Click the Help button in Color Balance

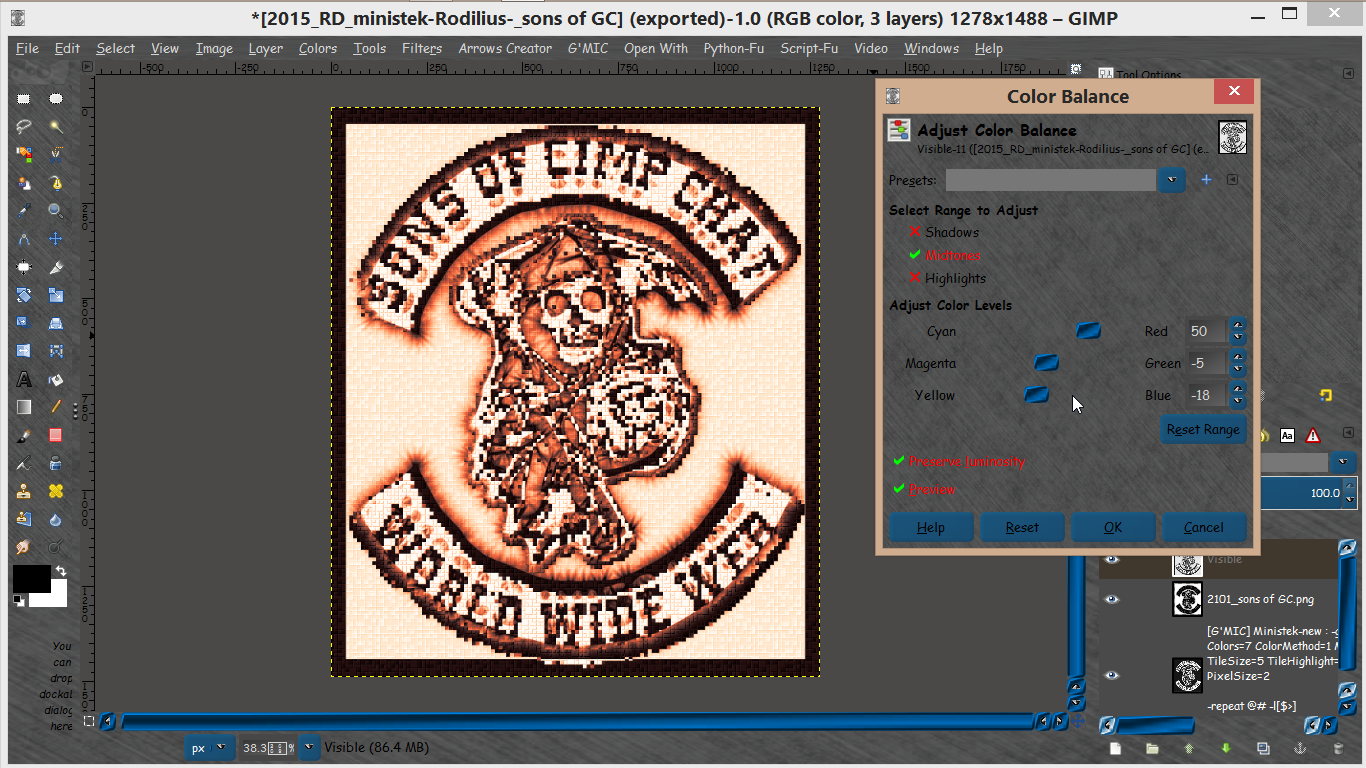pyautogui.click(x=931, y=527)
